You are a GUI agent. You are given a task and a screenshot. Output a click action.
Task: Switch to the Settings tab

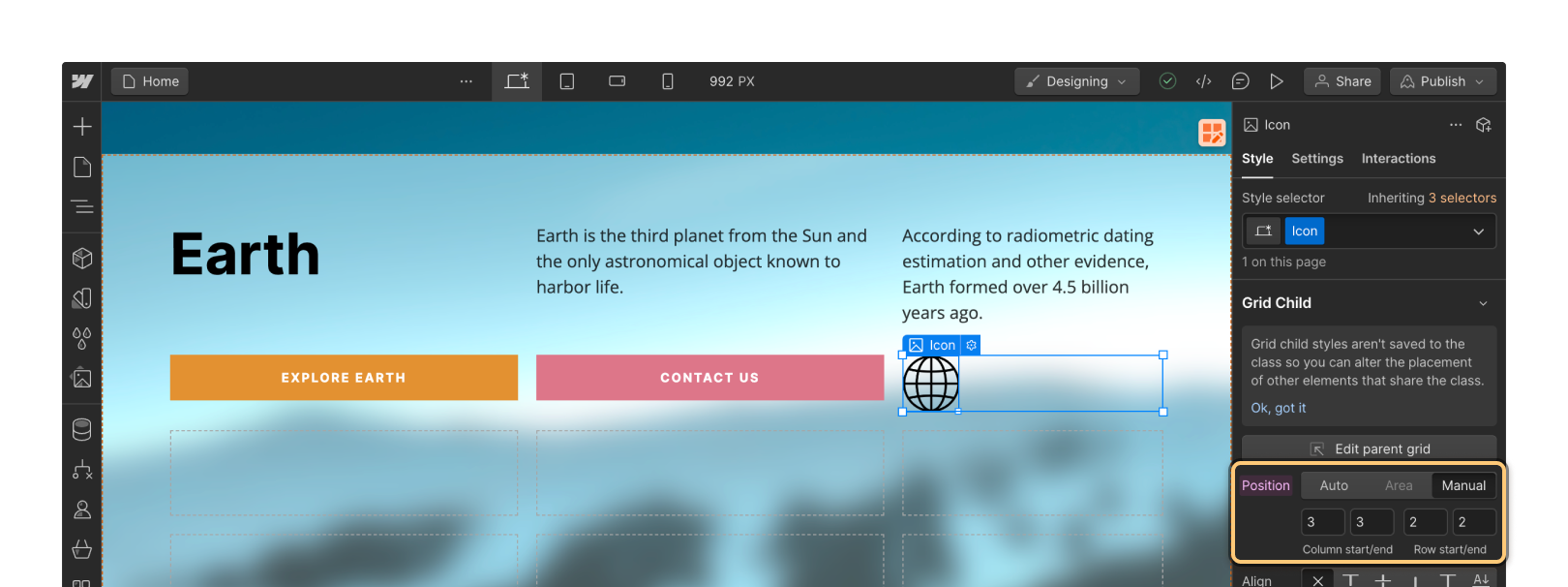click(1316, 159)
